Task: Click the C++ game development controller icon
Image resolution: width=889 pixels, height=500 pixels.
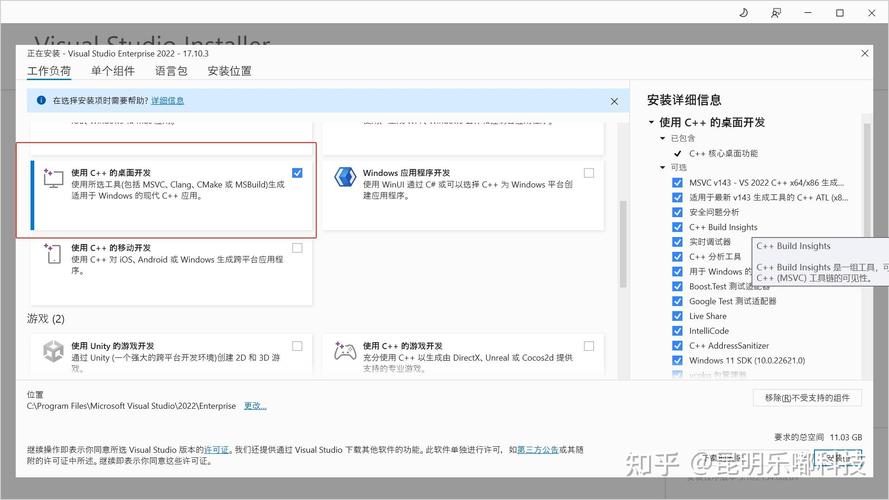Action: (345, 351)
